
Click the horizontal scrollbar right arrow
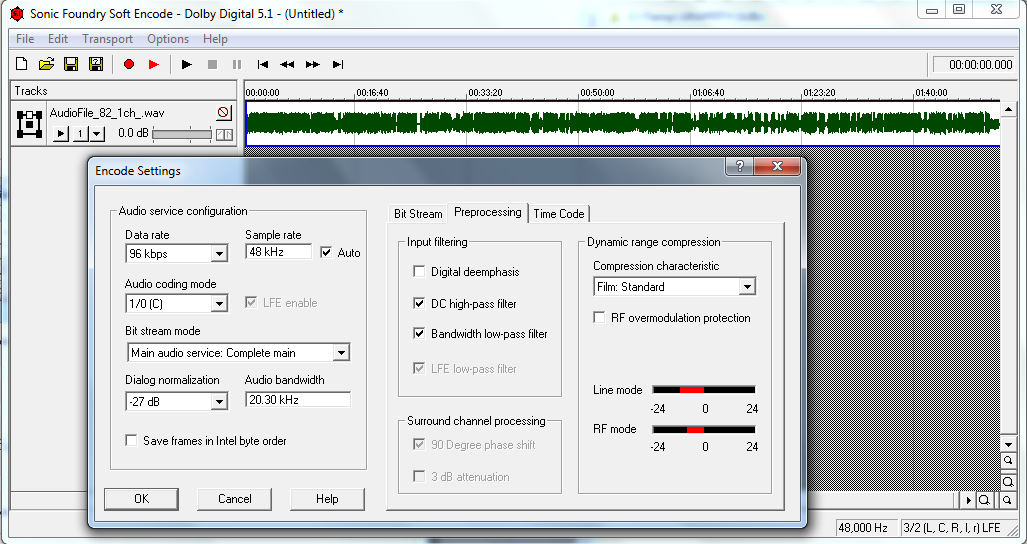coord(969,500)
